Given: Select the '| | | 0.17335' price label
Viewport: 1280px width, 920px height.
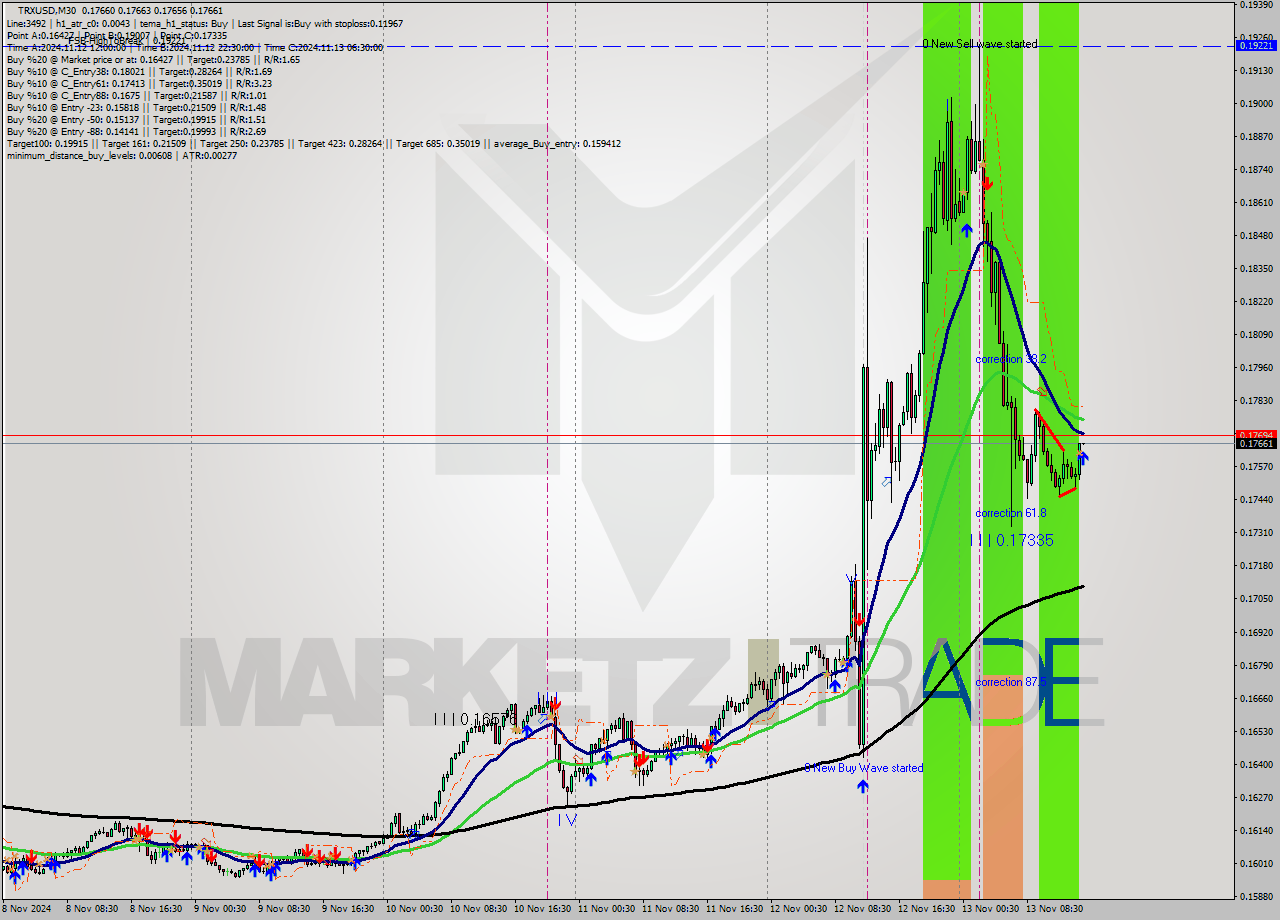Looking at the screenshot, I should coord(1011,540).
